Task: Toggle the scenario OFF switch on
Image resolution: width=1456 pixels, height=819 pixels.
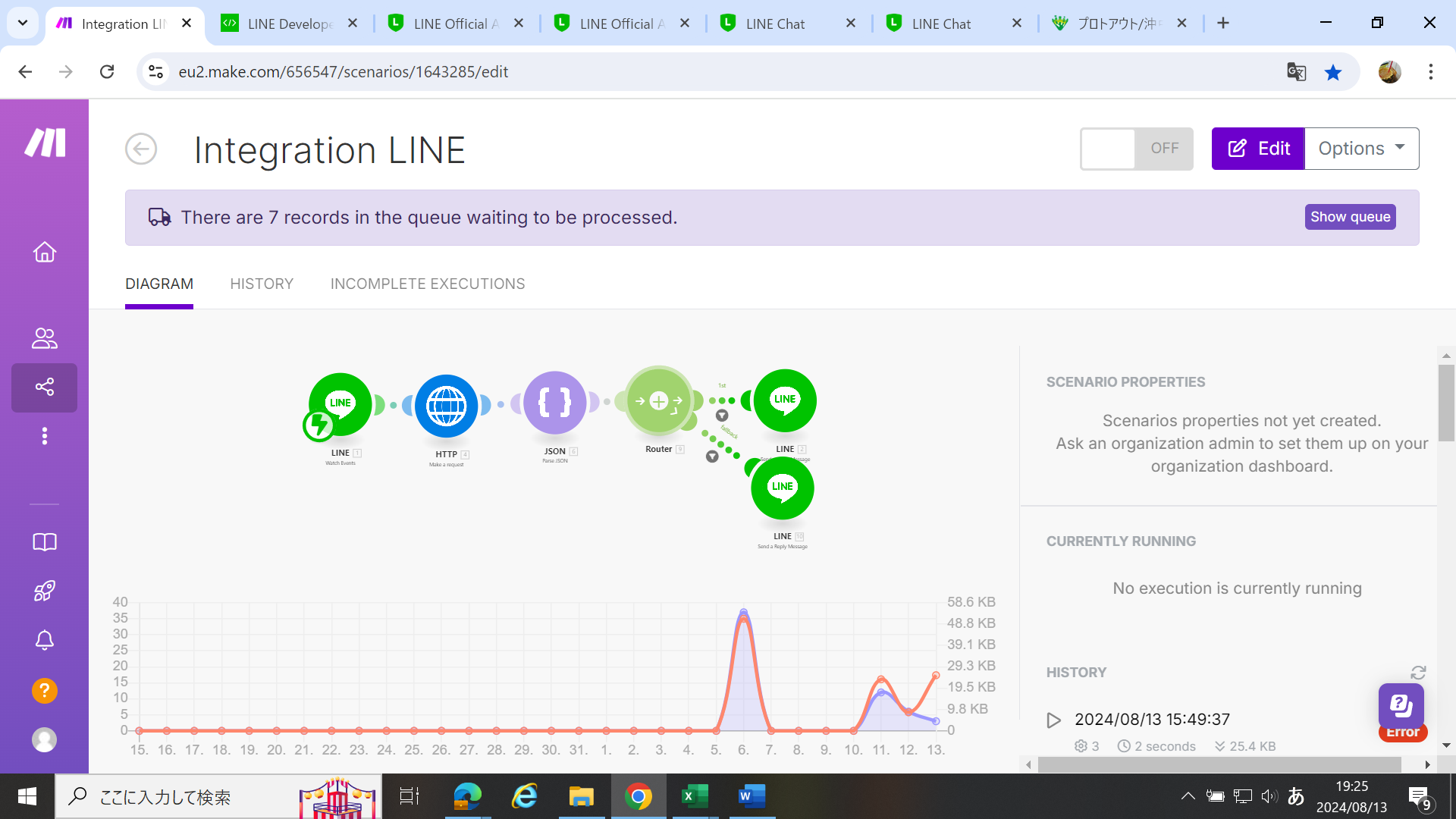Action: (1136, 149)
